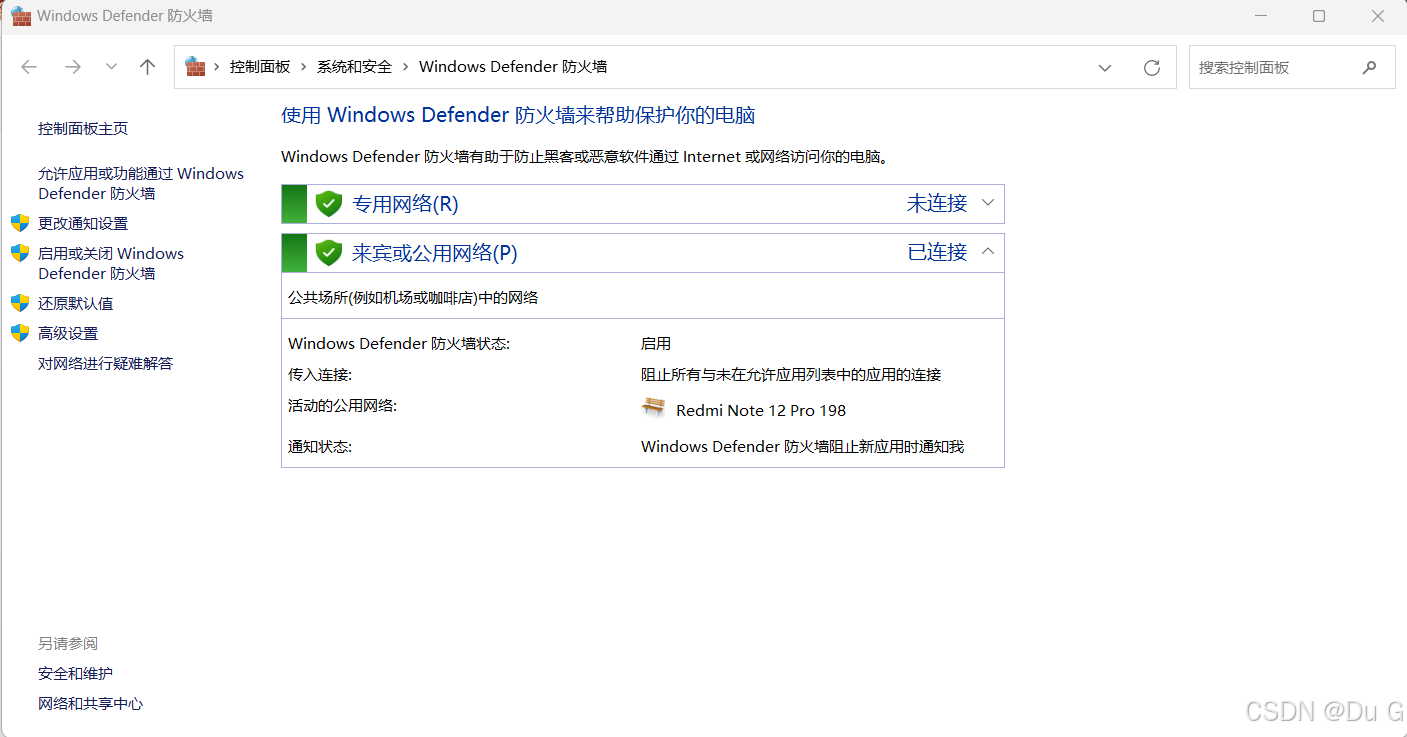Viewport: 1407px width, 737px height.
Task: Click the 专用网络(R) heading
Action: point(405,204)
